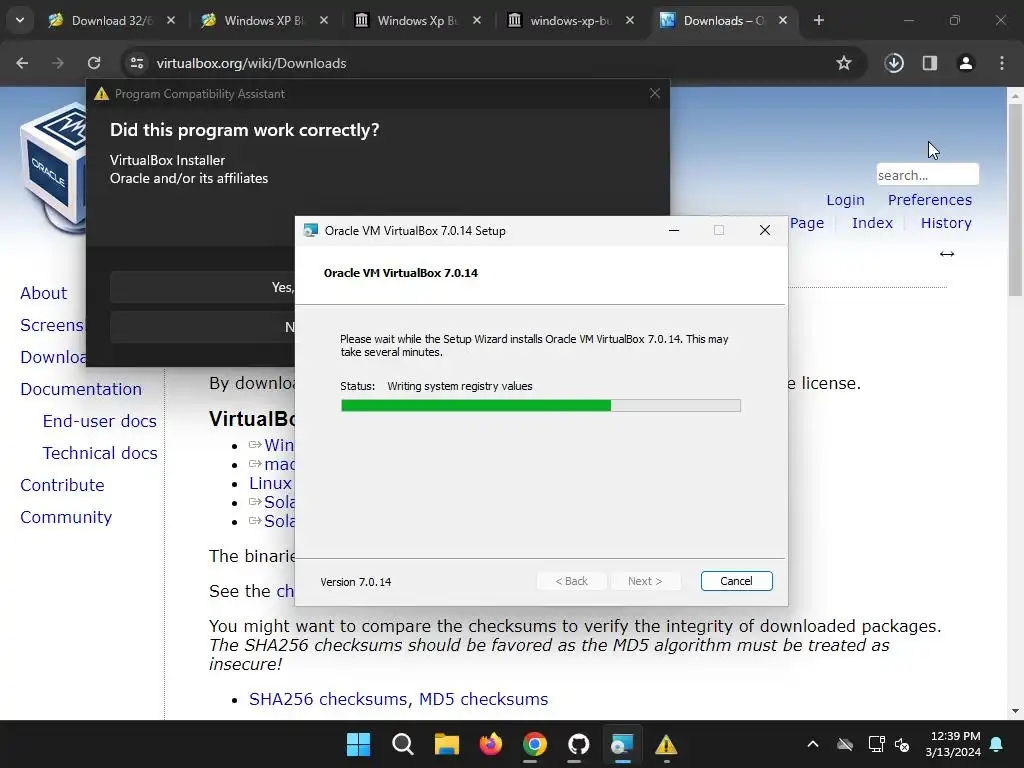Click the address bar URL virtualbox.org/wiki/Downloads
Screen dimensions: 1024x768
click(x=251, y=63)
